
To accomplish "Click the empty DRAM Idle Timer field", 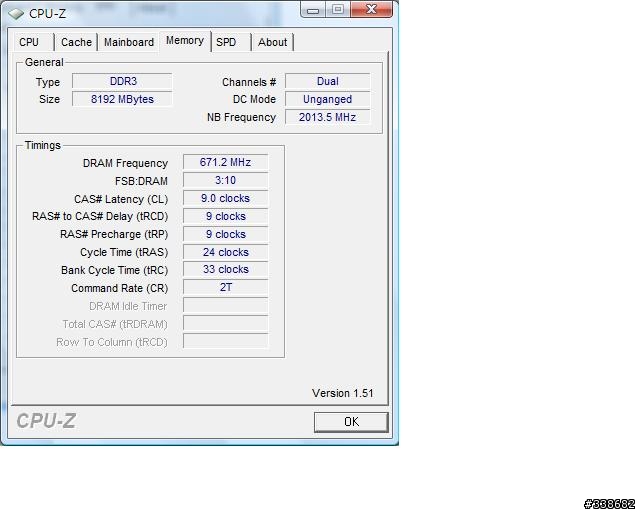I will pyautogui.click(x=225, y=305).
